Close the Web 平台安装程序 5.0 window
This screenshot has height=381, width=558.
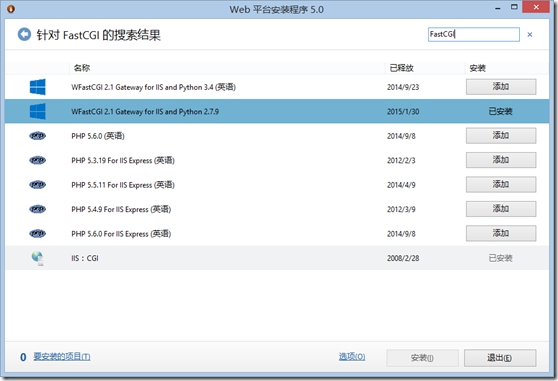pyautogui.click(x=536, y=7)
